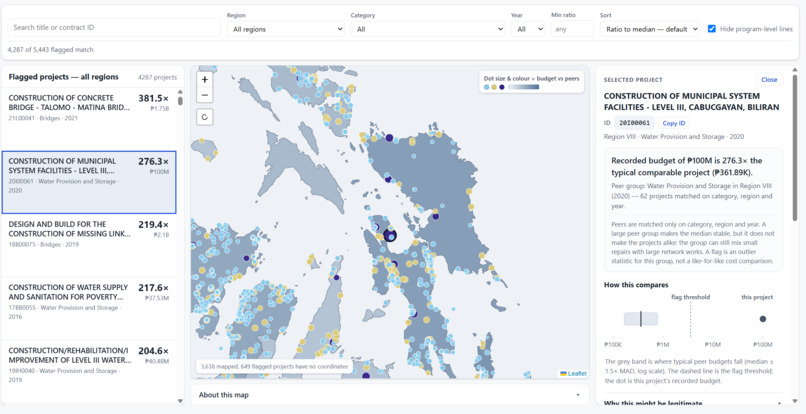Select the Talomo-Matina bridge project

point(88,119)
